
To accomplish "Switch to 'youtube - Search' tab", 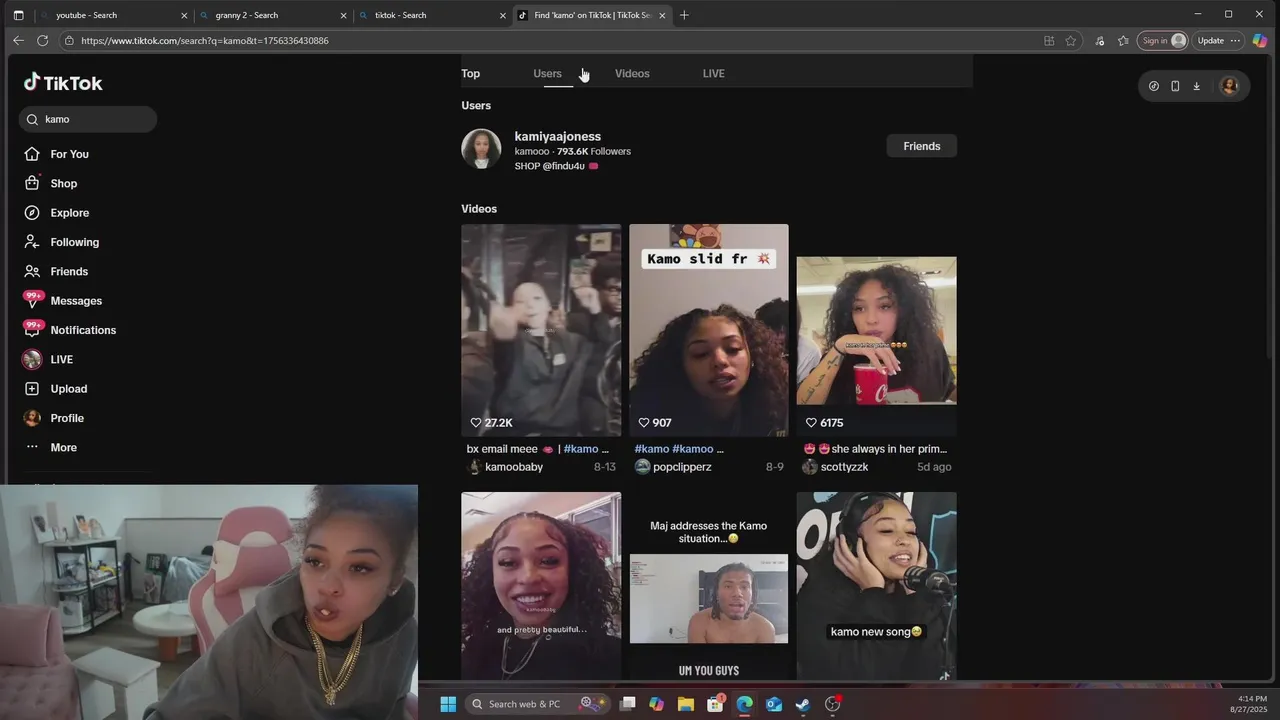I will tap(112, 15).
